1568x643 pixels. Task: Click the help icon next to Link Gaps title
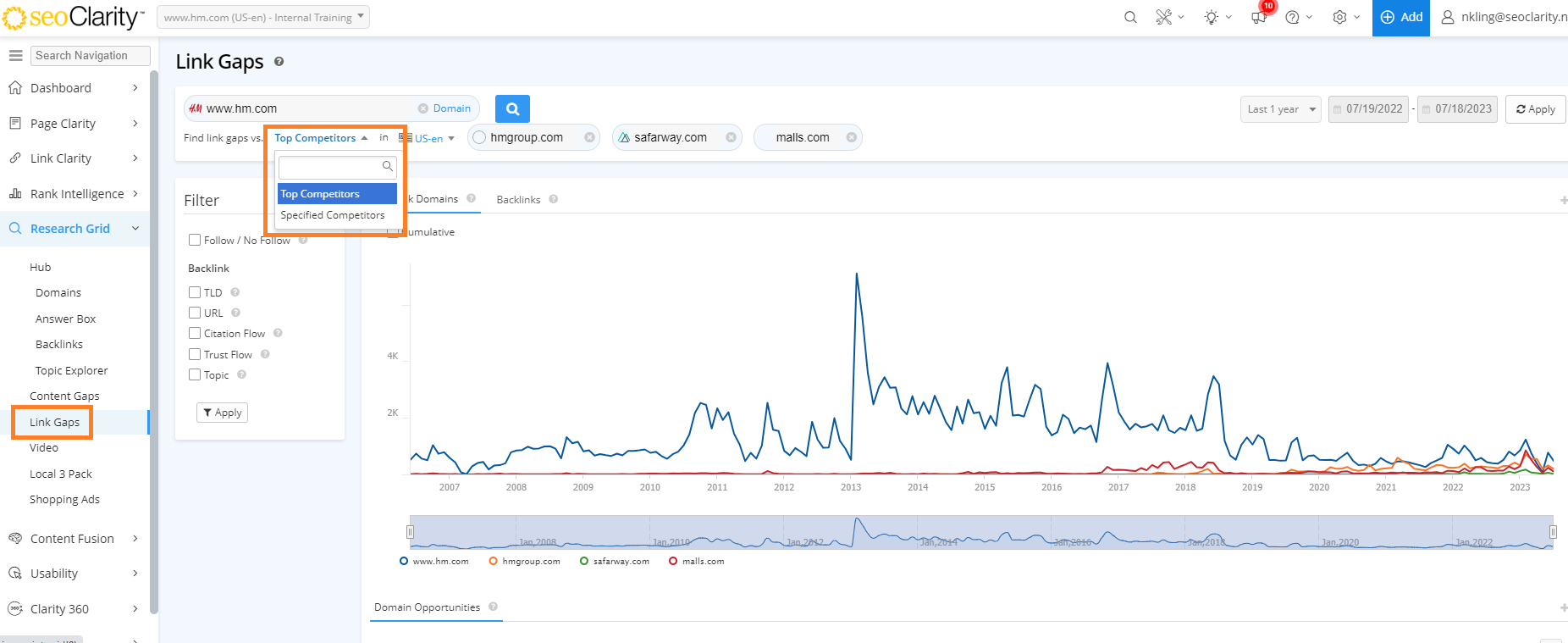pyautogui.click(x=279, y=62)
